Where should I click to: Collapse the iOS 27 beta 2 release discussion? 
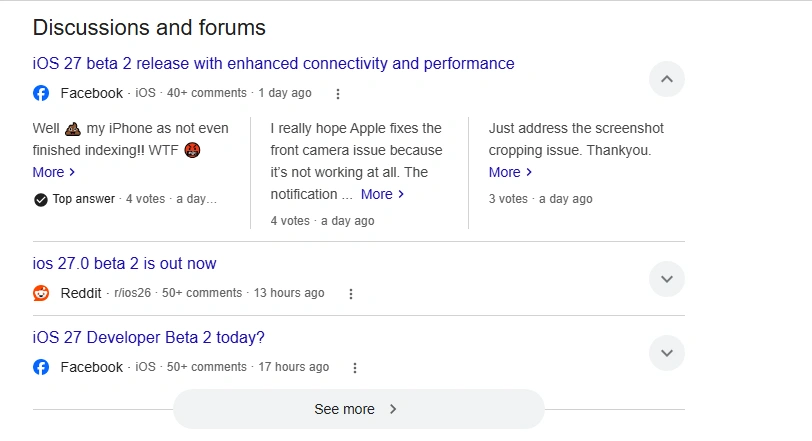[666, 79]
